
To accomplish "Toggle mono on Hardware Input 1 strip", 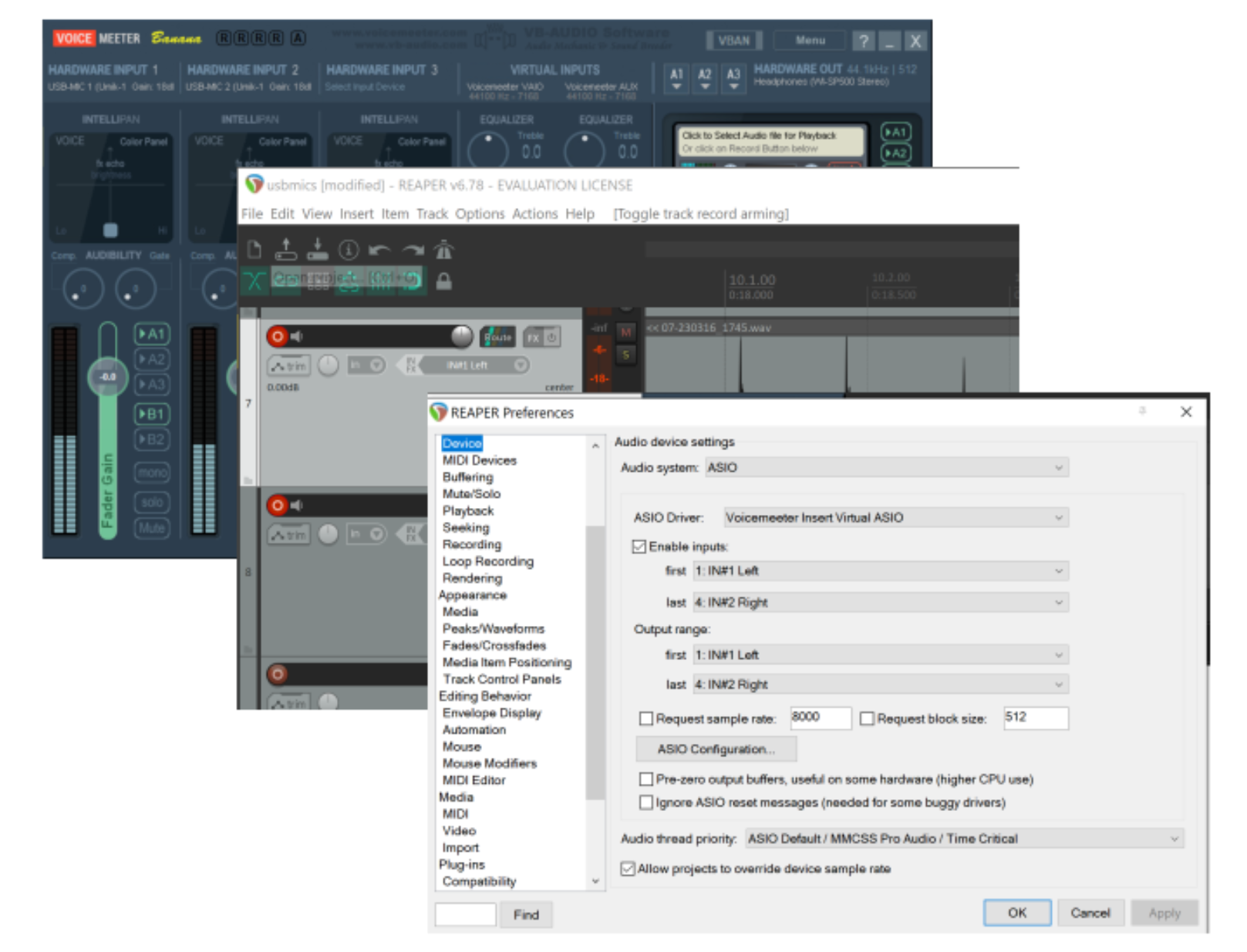I will (152, 472).
